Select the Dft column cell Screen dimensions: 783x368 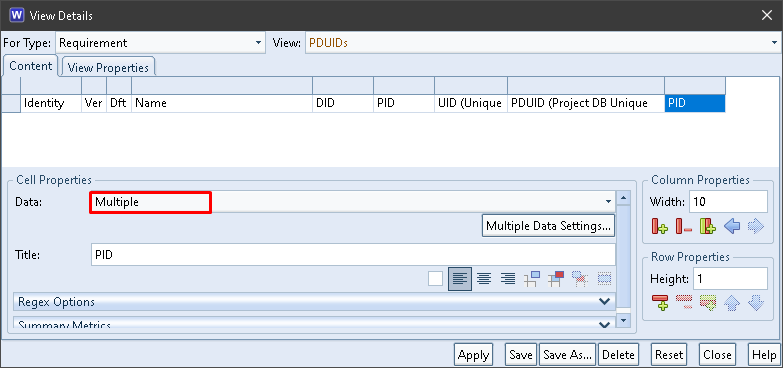[119, 103]
